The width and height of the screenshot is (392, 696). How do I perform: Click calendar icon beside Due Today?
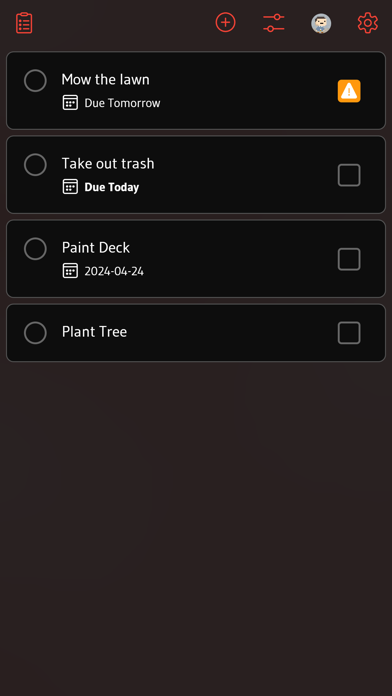(70, 186)
